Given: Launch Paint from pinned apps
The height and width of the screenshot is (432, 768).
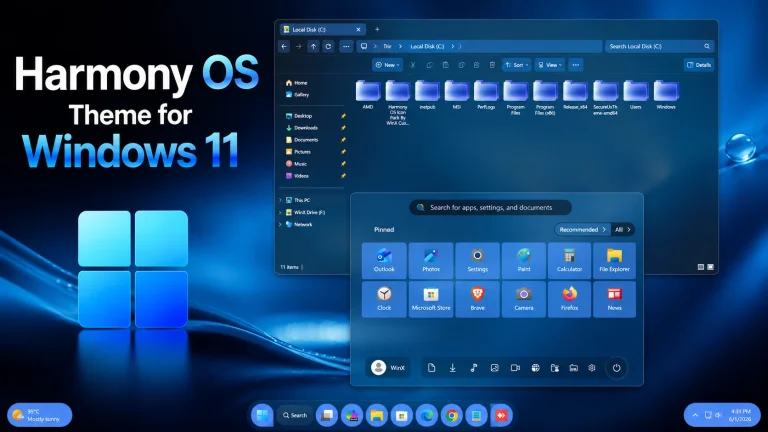Looking at the screenshot, I should point(524,260).
